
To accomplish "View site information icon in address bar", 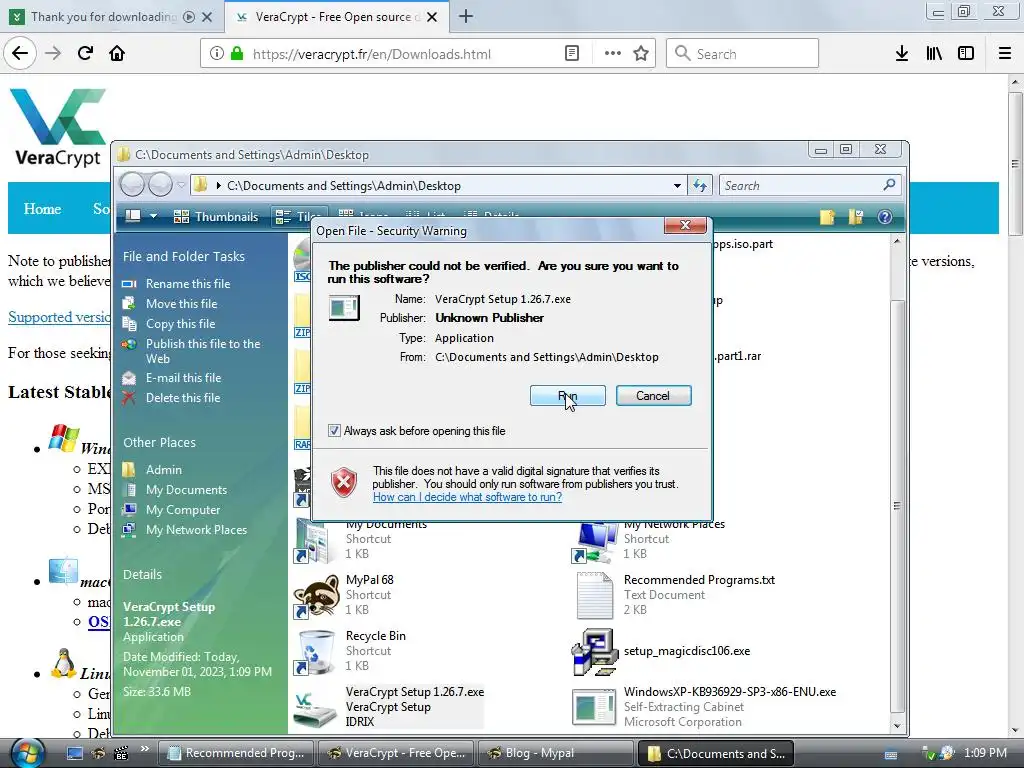I will click(x=216, y=54).
